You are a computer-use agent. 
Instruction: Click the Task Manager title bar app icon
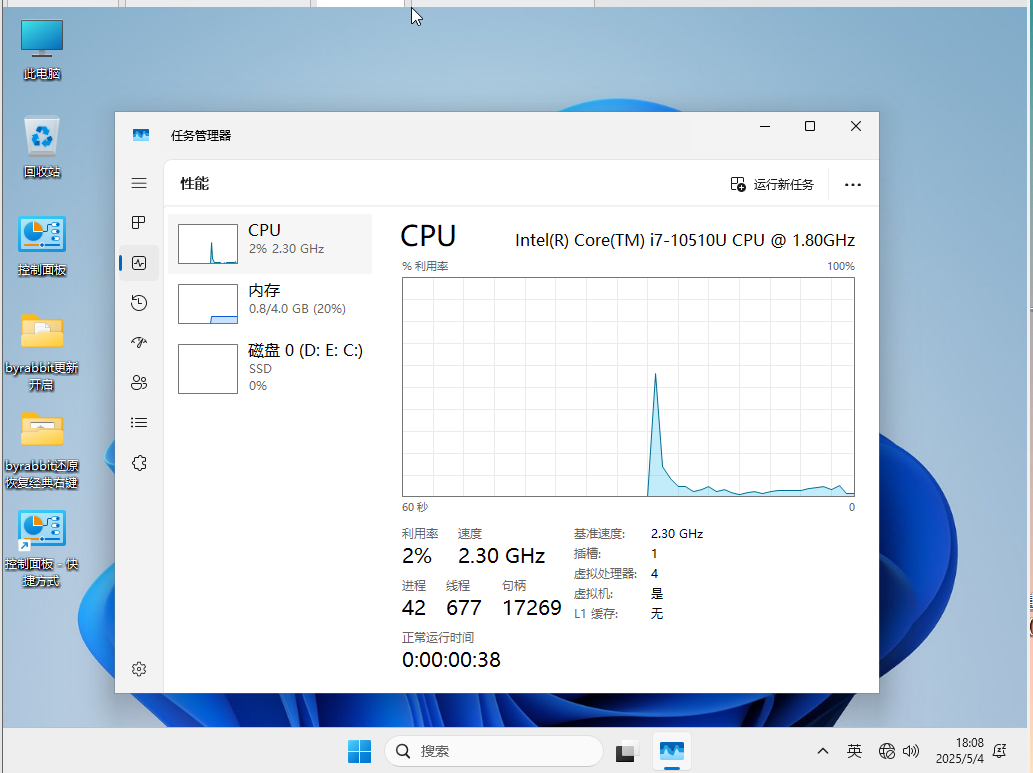[141, 135]
